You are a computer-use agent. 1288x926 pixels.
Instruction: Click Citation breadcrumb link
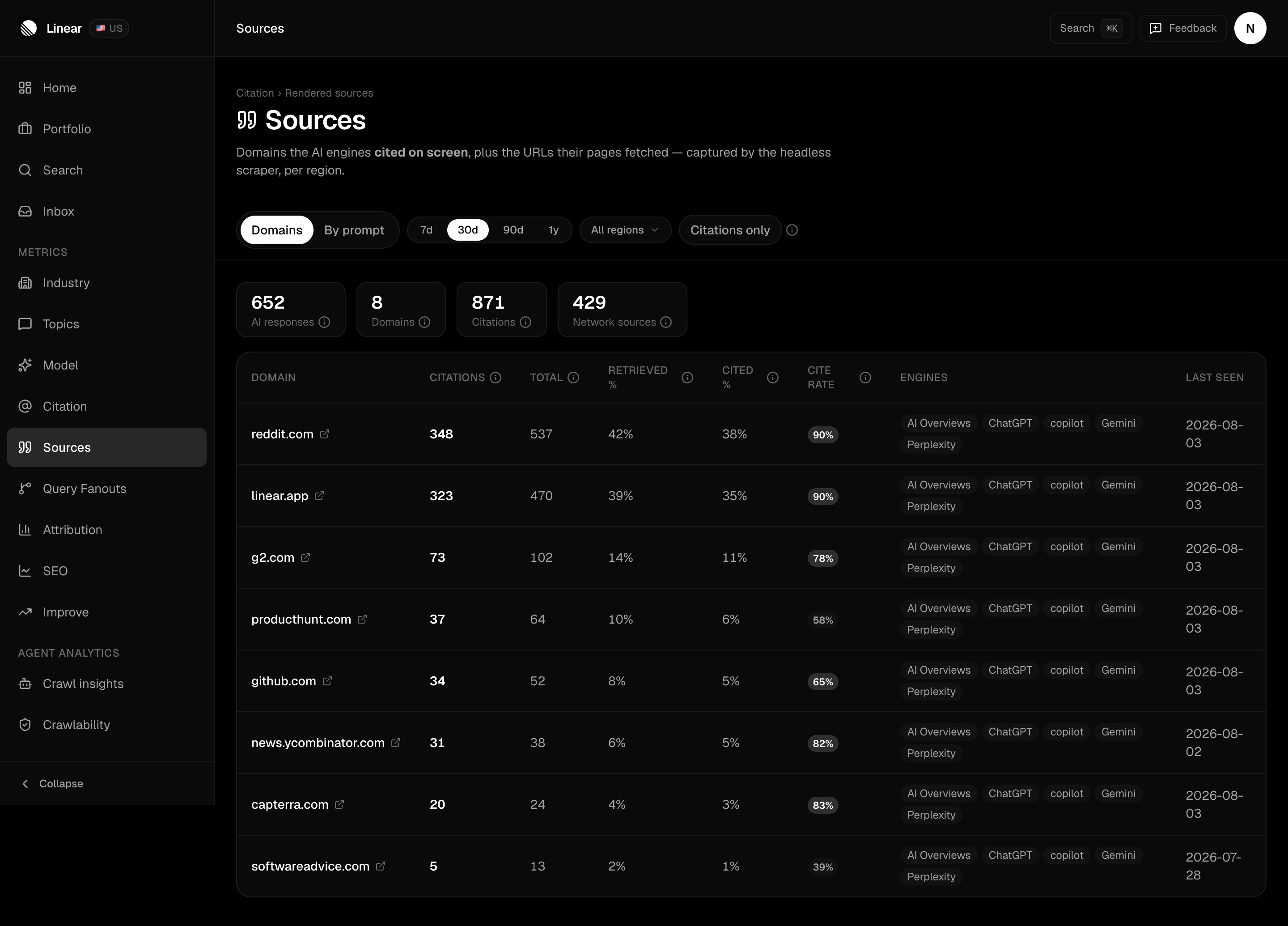[255, 93]
